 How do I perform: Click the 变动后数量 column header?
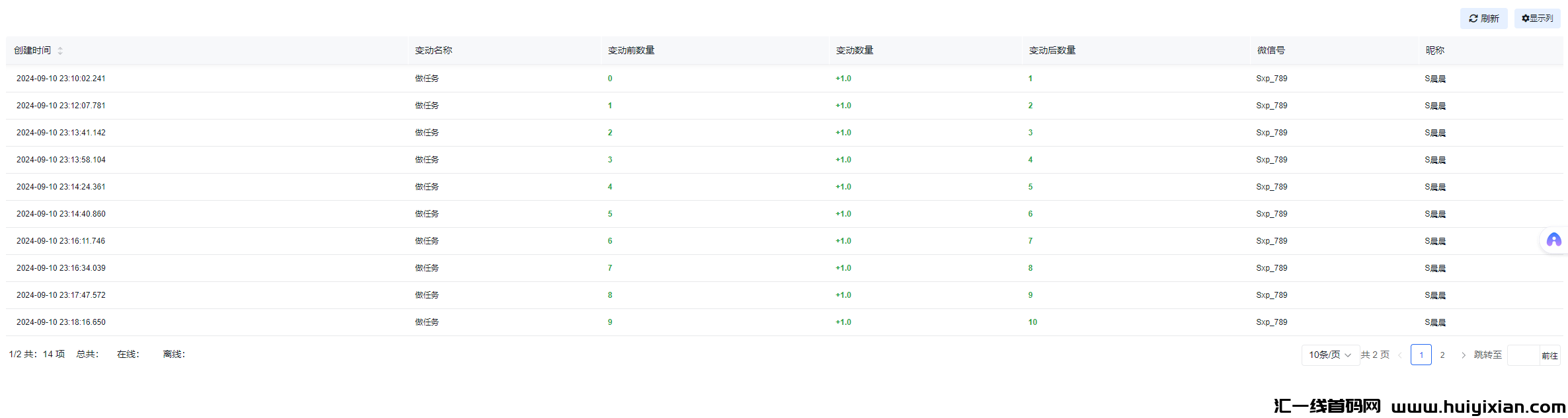click(1052, 50)
